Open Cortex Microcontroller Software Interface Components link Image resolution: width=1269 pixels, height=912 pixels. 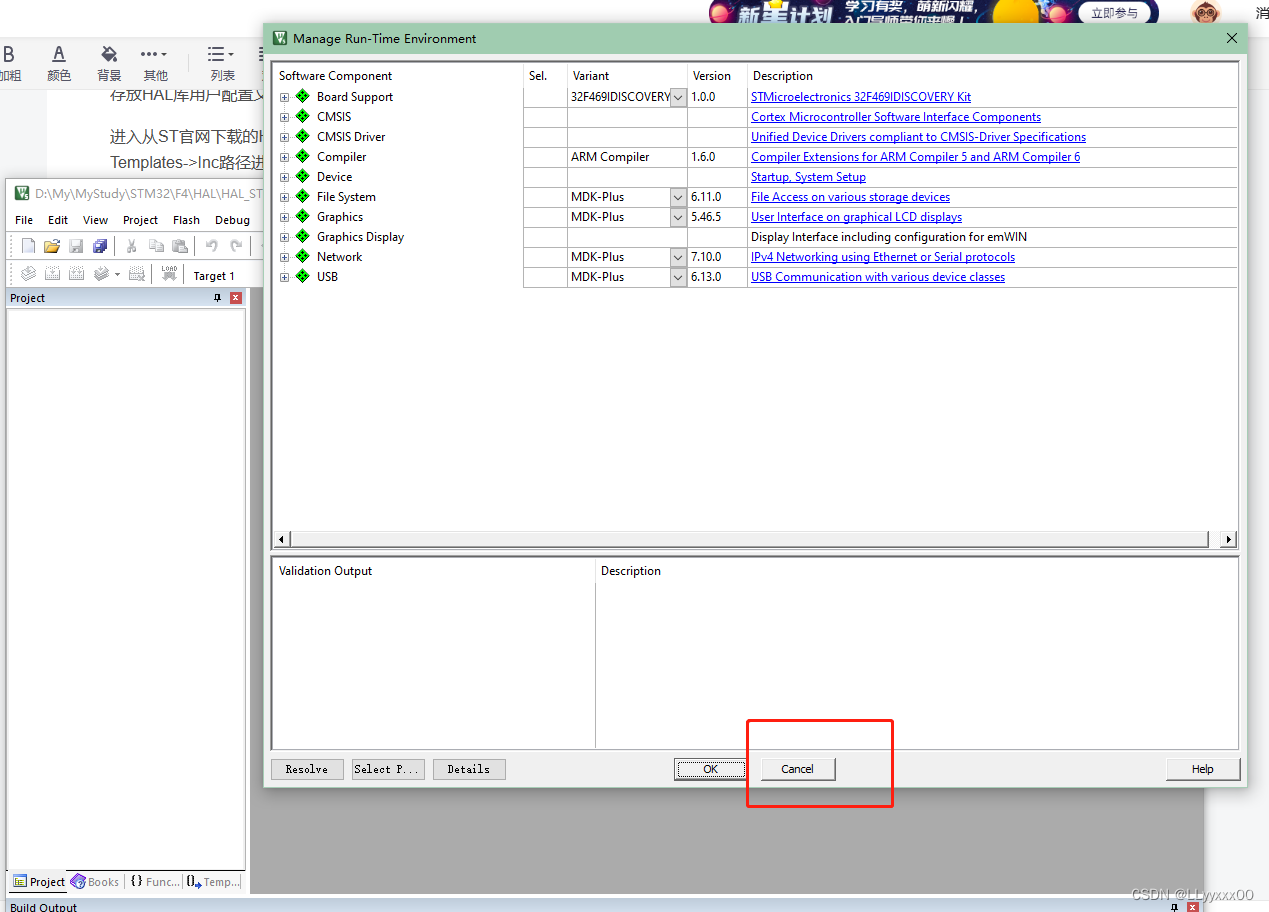pos(896,117)
